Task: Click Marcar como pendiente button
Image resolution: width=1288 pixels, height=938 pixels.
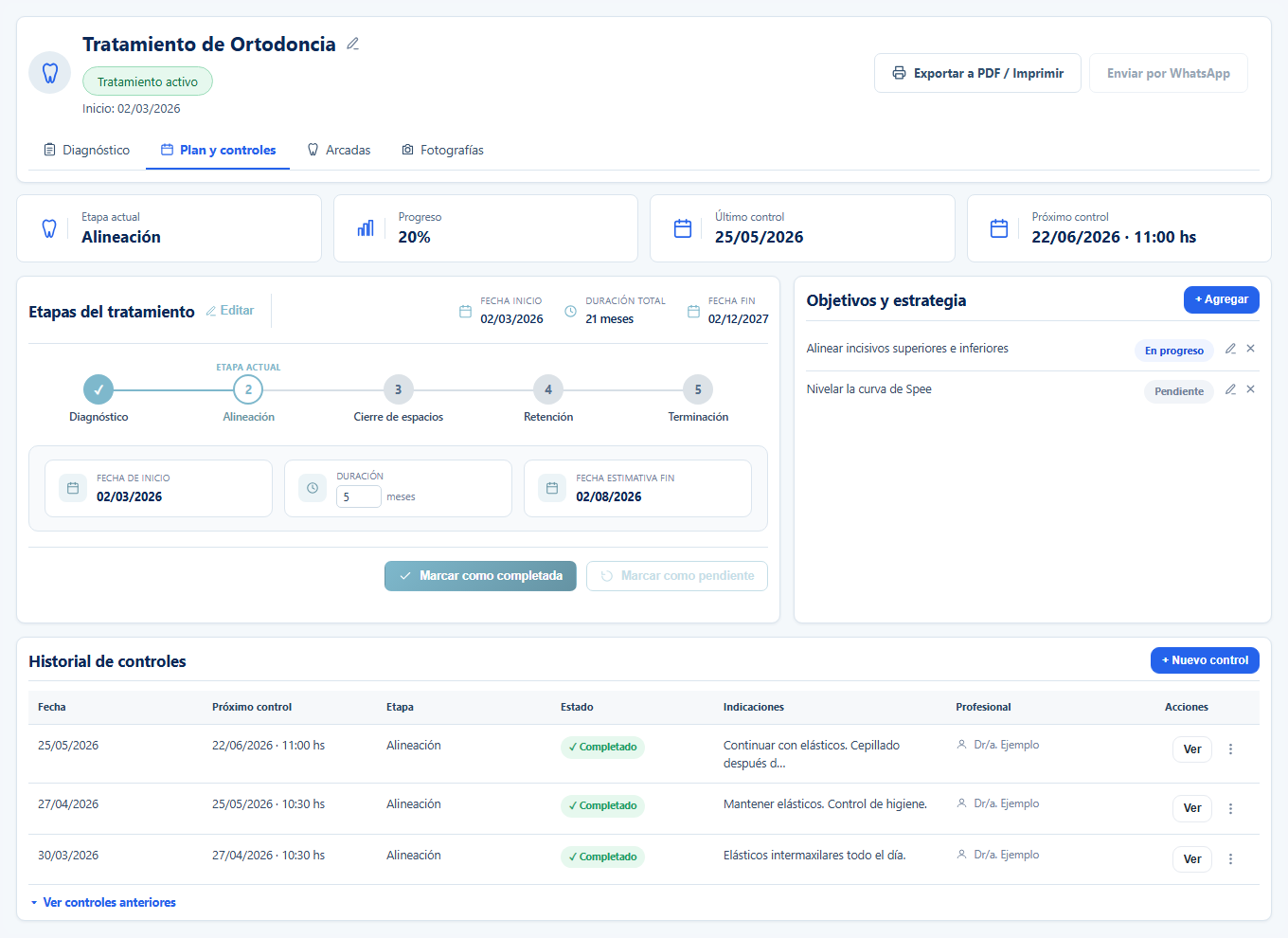Action: (677, 576)
